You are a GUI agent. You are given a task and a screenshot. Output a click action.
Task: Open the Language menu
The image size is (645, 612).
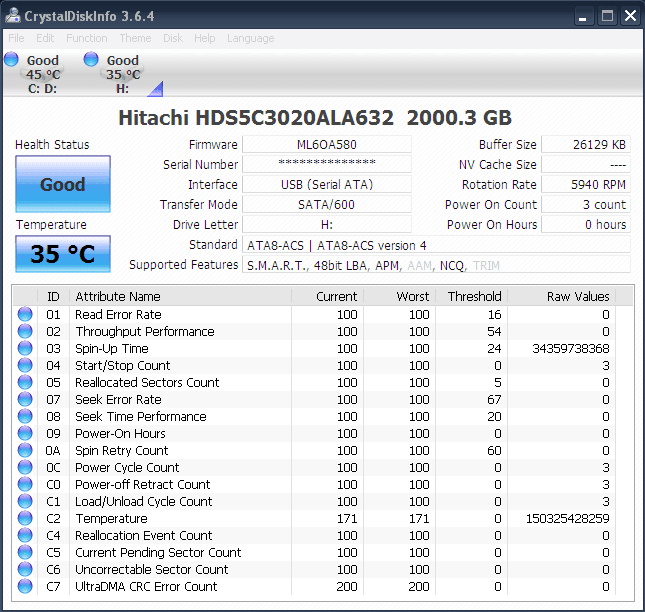pos(251,38)
